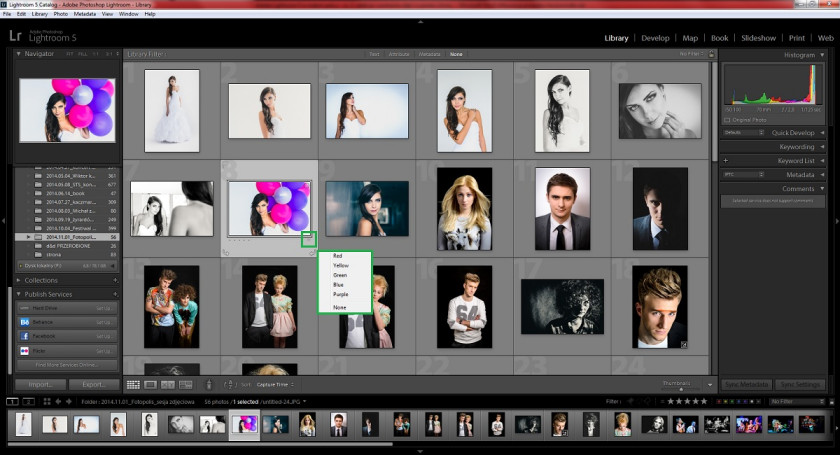Expand the Quick Develop panel
This screenshot has width=840, height=455.
822,132
